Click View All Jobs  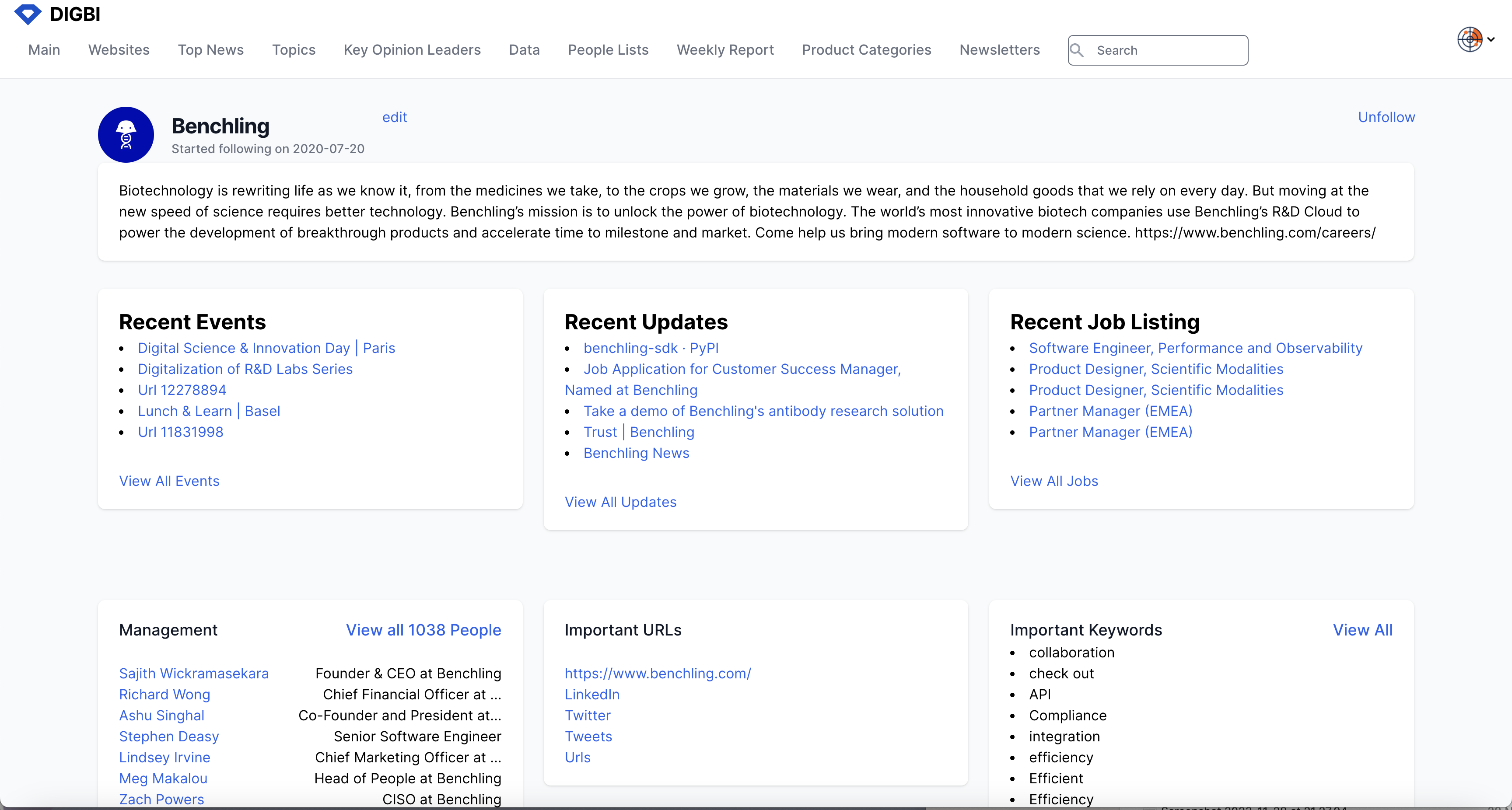tap(1053, 481)
